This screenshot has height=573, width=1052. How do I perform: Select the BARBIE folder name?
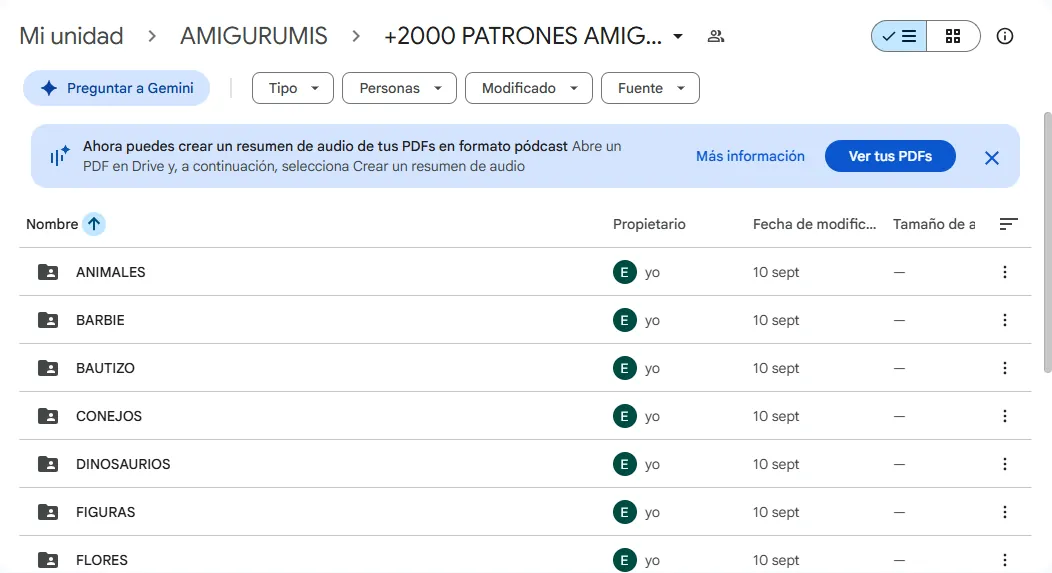coord(100,320)
